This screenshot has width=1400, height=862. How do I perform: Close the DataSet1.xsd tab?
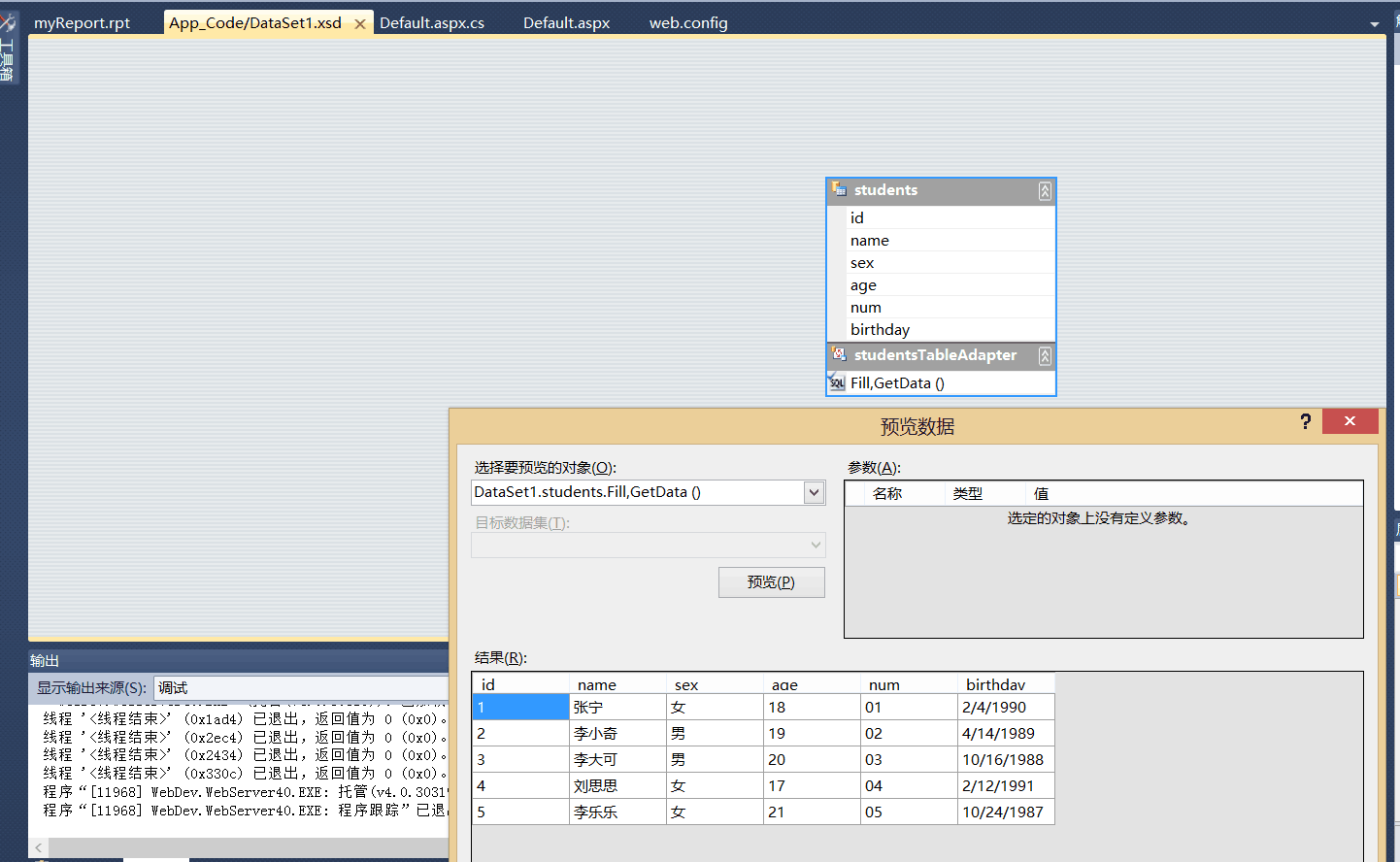coord(360,24)
